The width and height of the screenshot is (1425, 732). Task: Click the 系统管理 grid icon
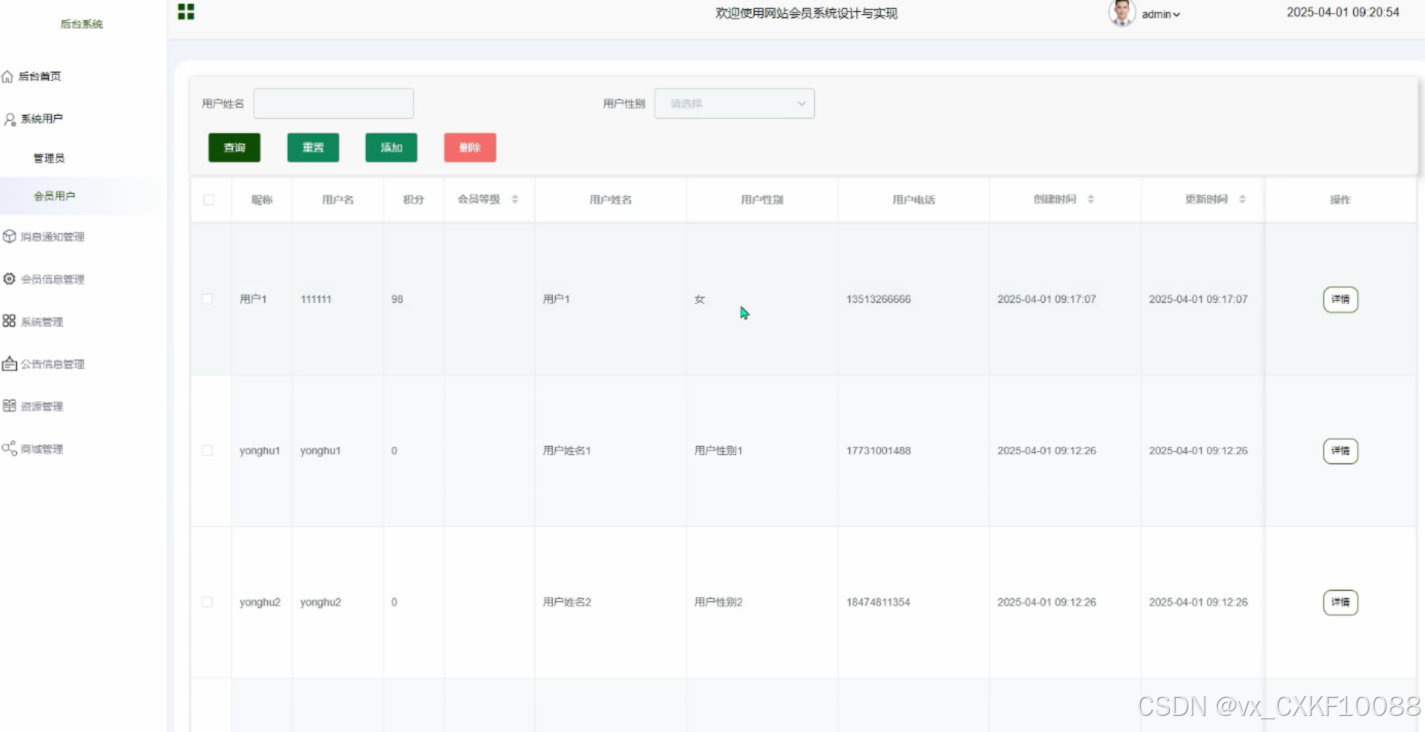9,321
